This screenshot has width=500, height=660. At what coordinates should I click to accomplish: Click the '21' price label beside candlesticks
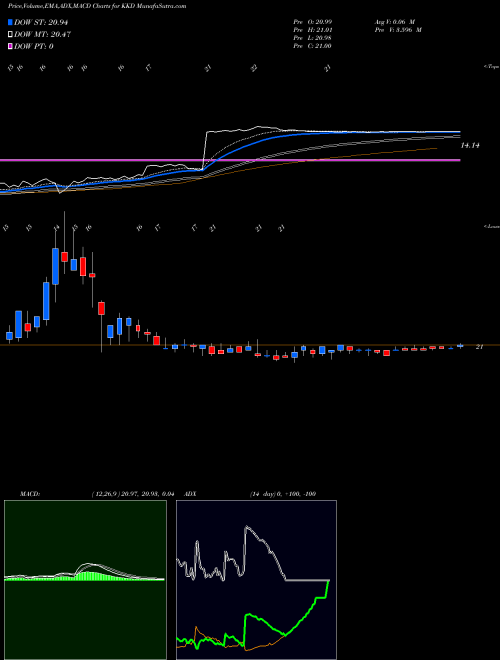(x=479, y=347)
